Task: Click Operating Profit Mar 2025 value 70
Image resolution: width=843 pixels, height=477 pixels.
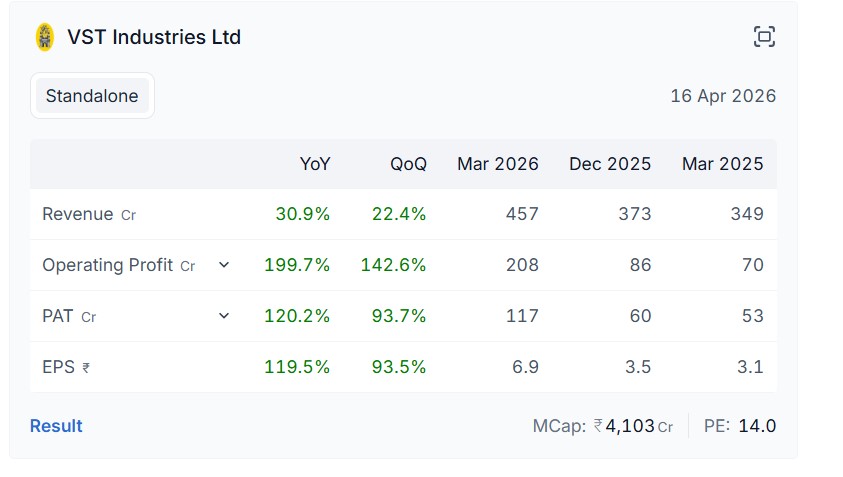Action: click(753, 265)
